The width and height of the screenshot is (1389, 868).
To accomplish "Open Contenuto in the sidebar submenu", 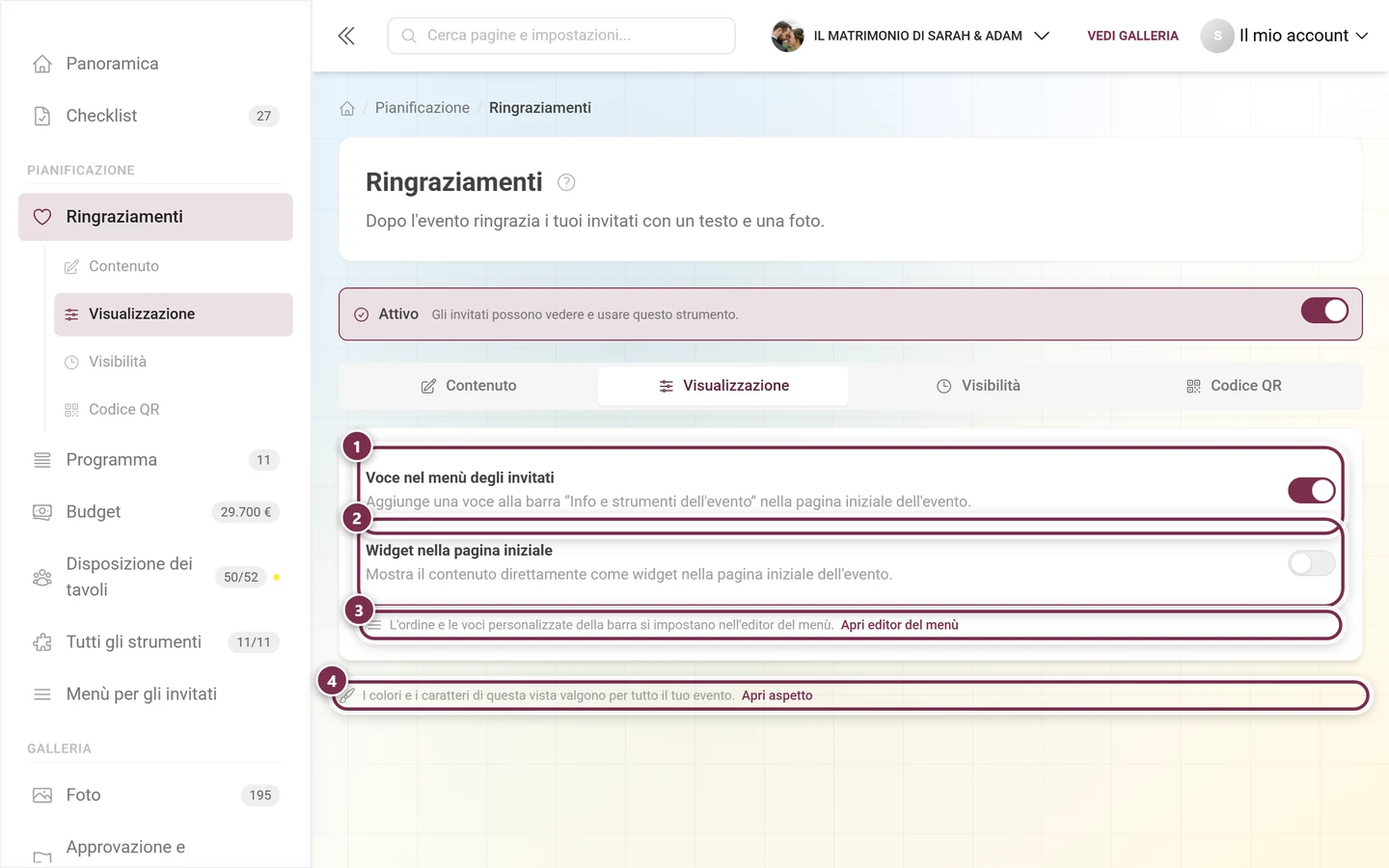I will point(174,266).
